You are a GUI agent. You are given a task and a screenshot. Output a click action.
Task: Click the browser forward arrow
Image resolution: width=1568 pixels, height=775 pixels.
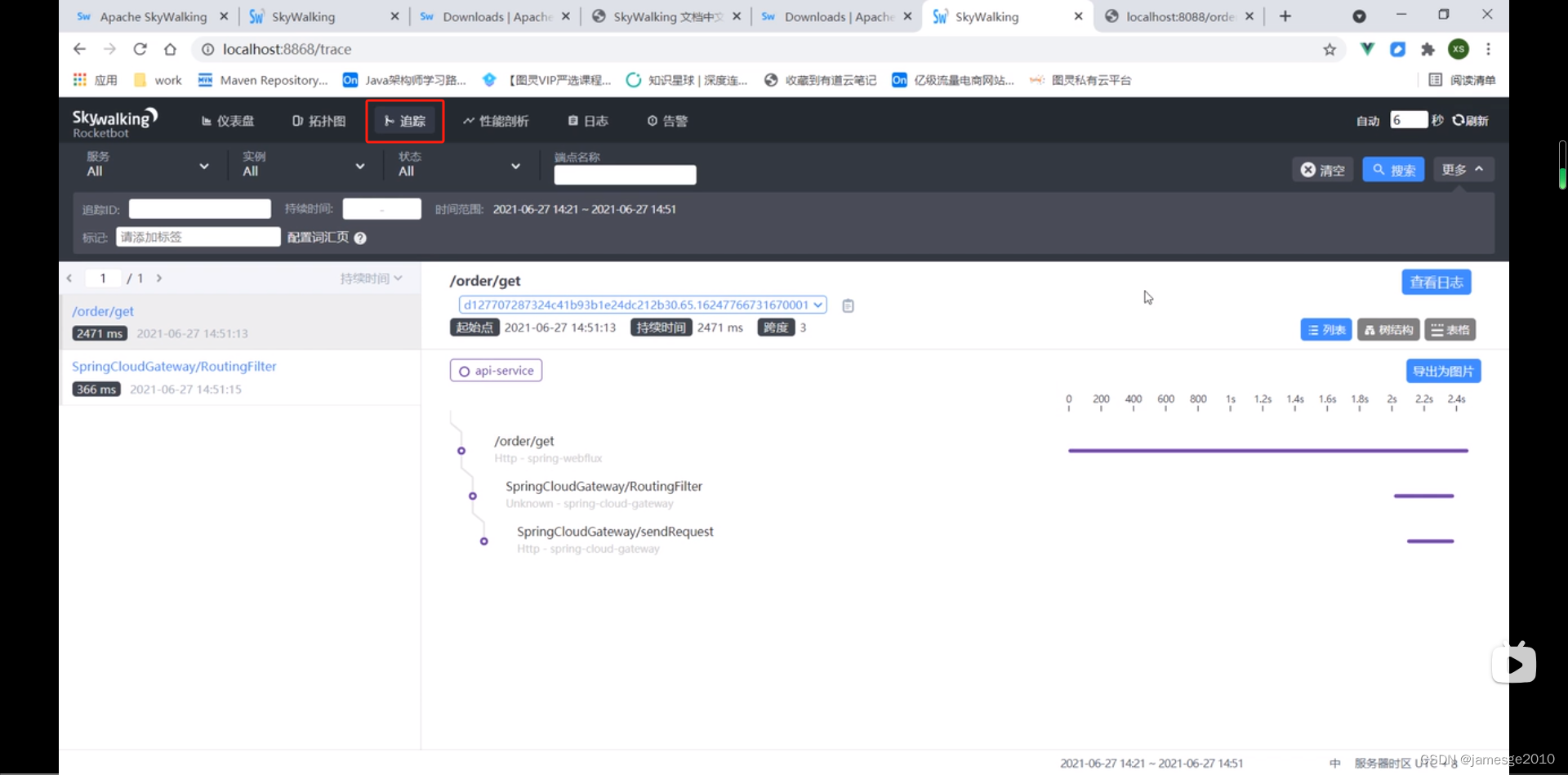pos(109,49)
